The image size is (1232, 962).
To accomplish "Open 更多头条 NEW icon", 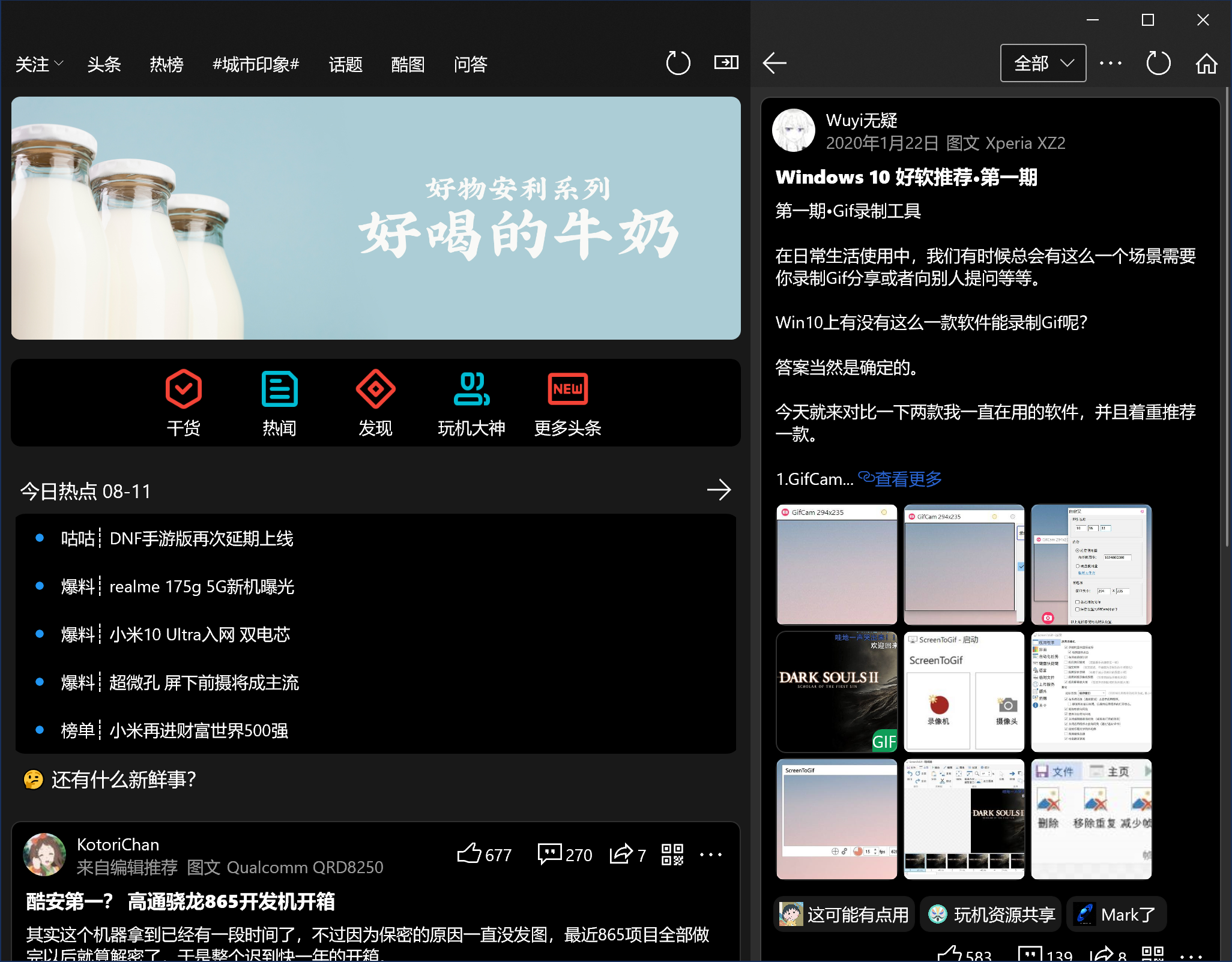I will (x=567, y=389).
